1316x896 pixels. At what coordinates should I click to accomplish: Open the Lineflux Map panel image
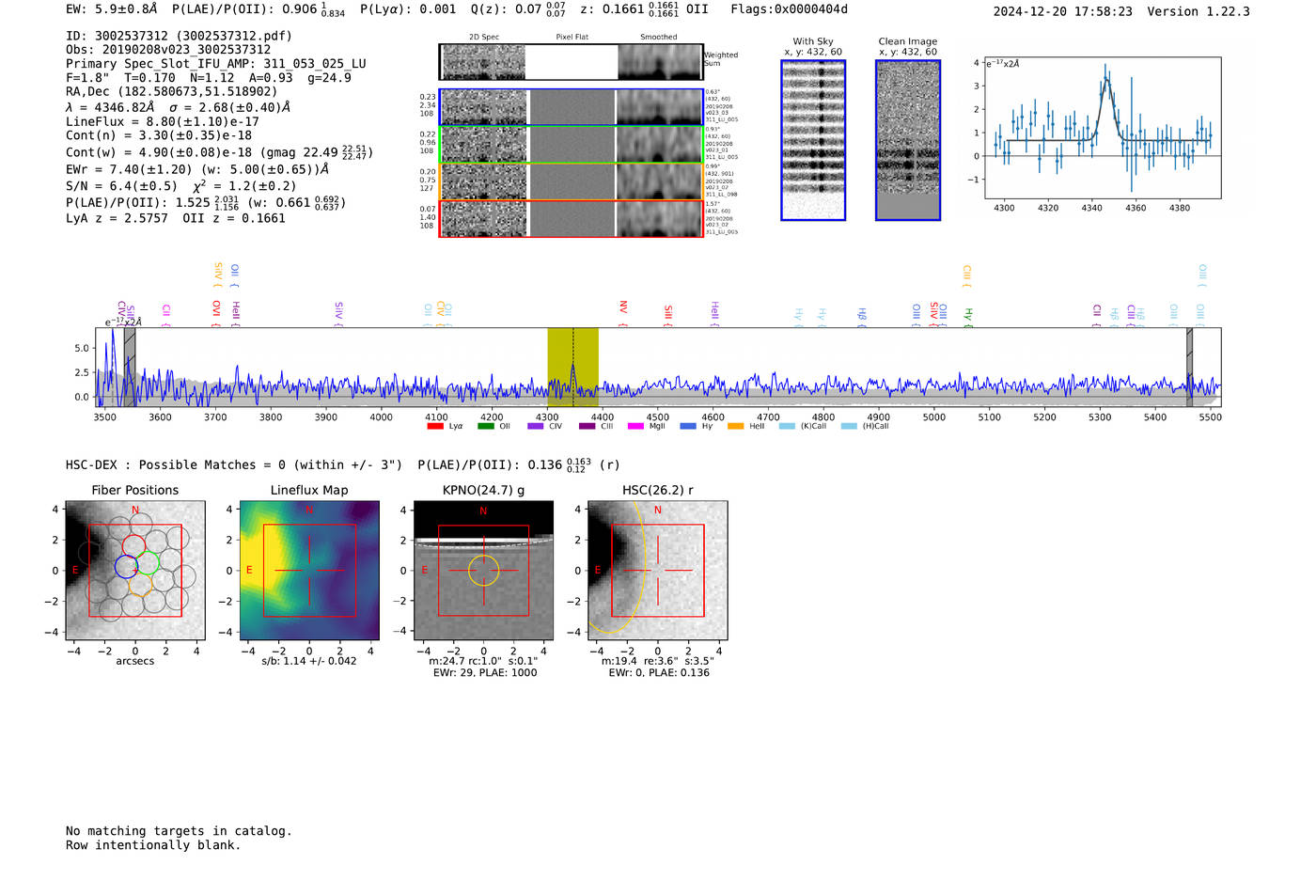click(x=309, y=571)
